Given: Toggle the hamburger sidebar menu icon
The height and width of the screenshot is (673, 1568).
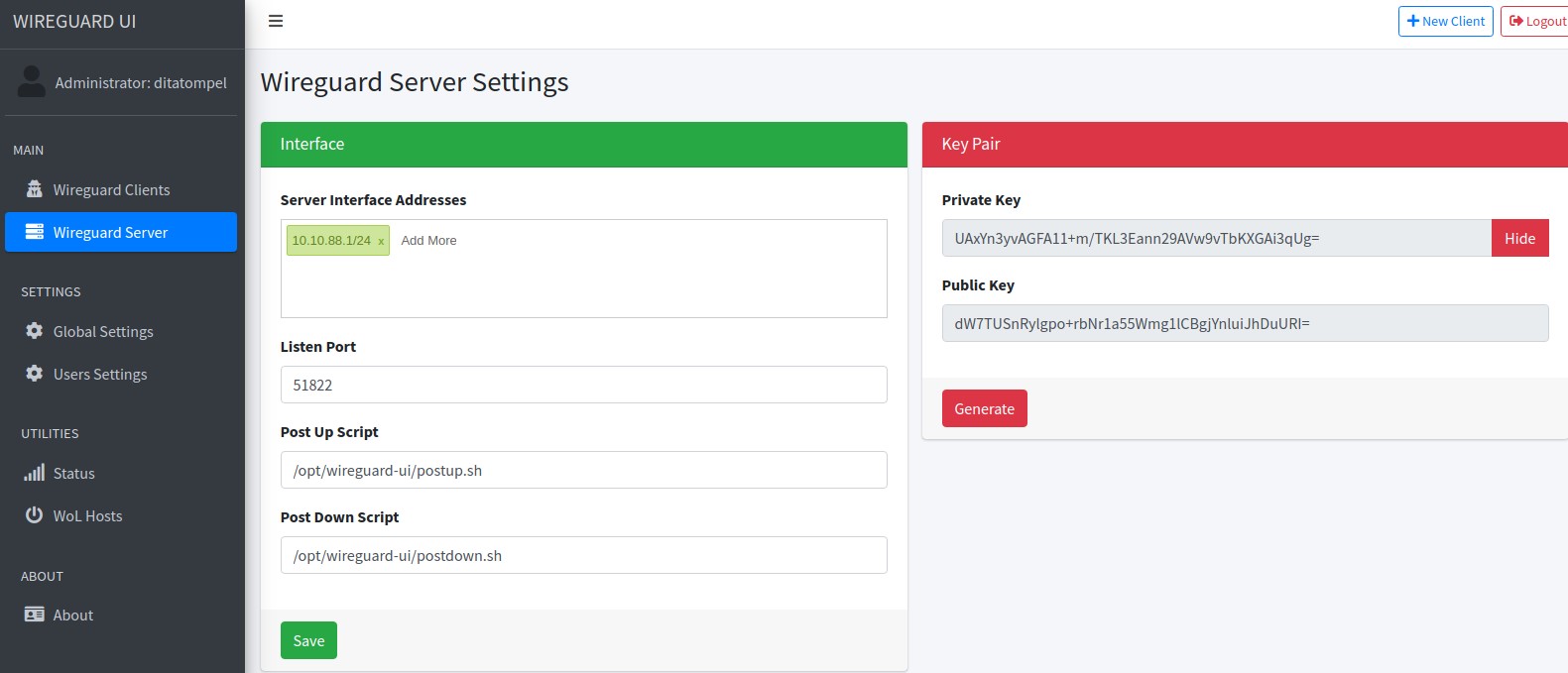Looking at the screenshot, I should [276, 21].
